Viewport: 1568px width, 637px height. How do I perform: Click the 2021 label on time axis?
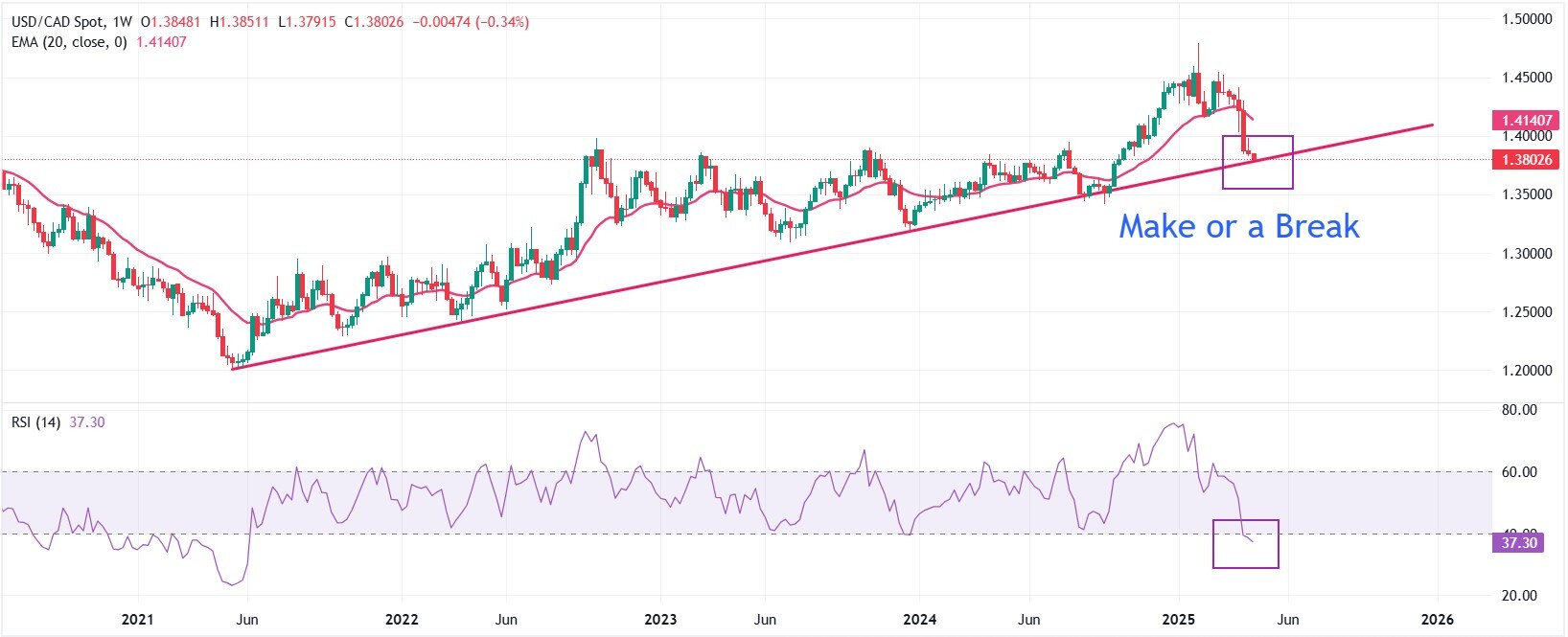coord(138,620)
